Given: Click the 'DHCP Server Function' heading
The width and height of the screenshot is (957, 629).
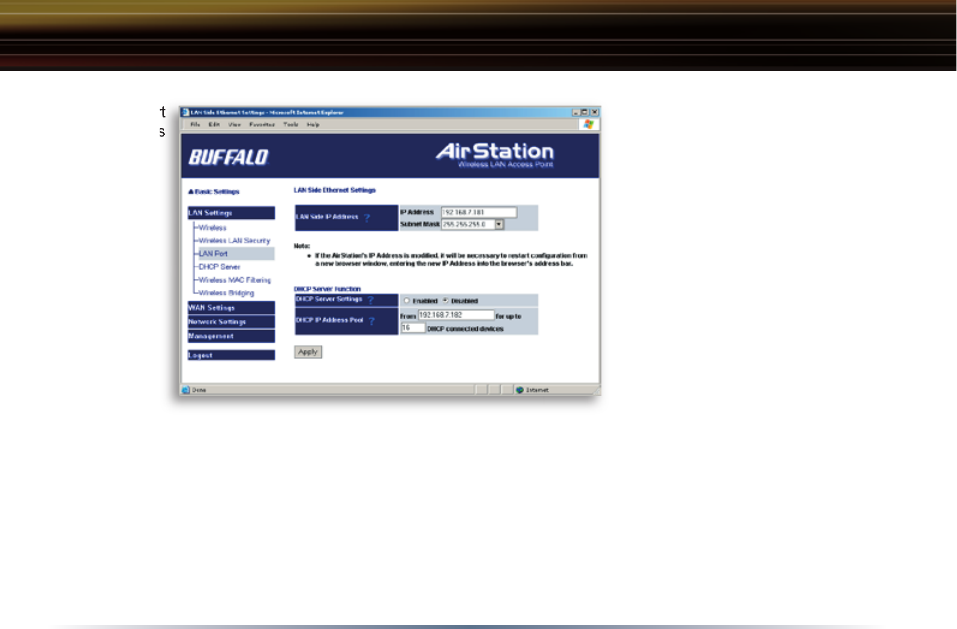Looking at the screenshot, I should pyautogui.click(x=327, y=289).
